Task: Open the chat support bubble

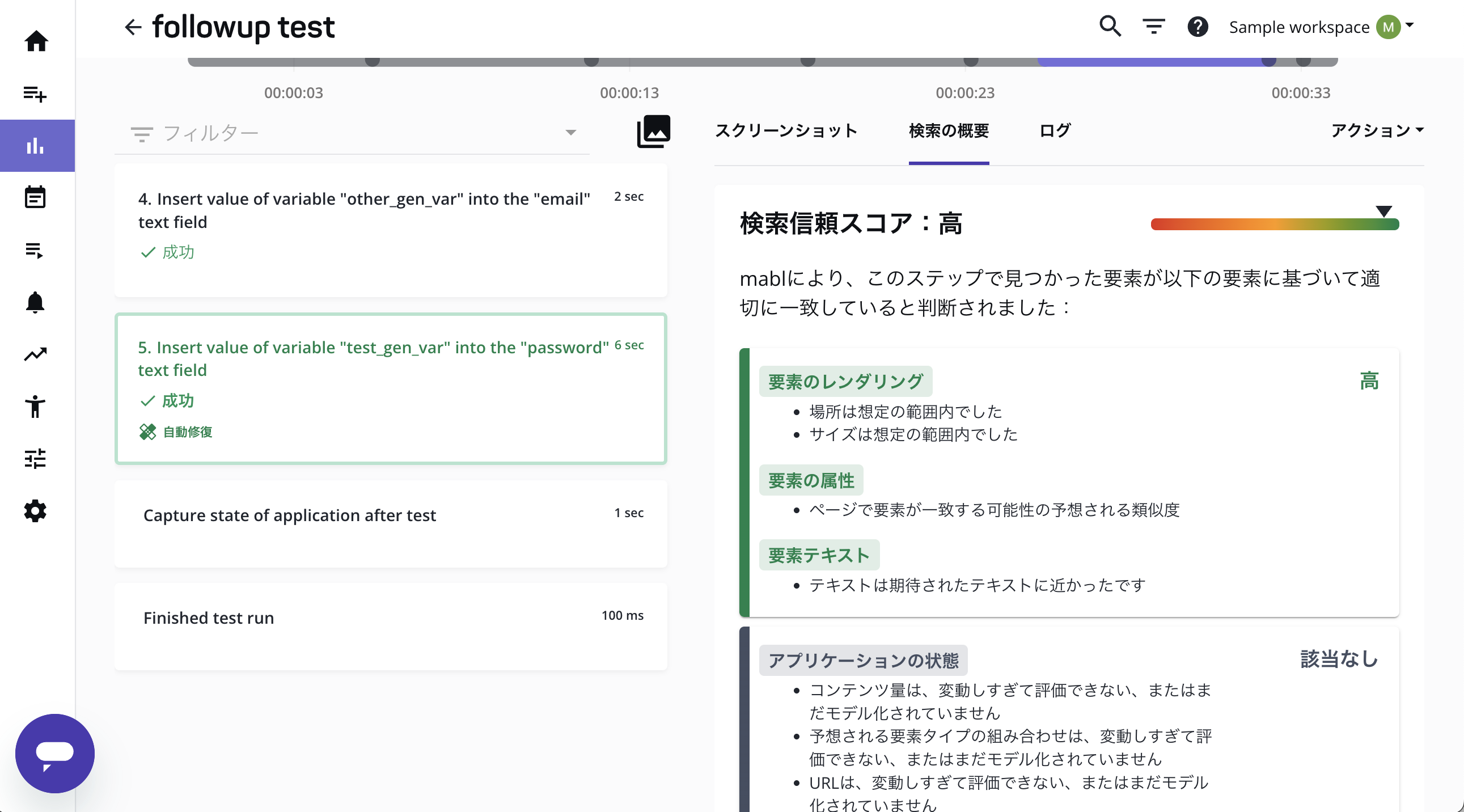Action: point(54,754)
